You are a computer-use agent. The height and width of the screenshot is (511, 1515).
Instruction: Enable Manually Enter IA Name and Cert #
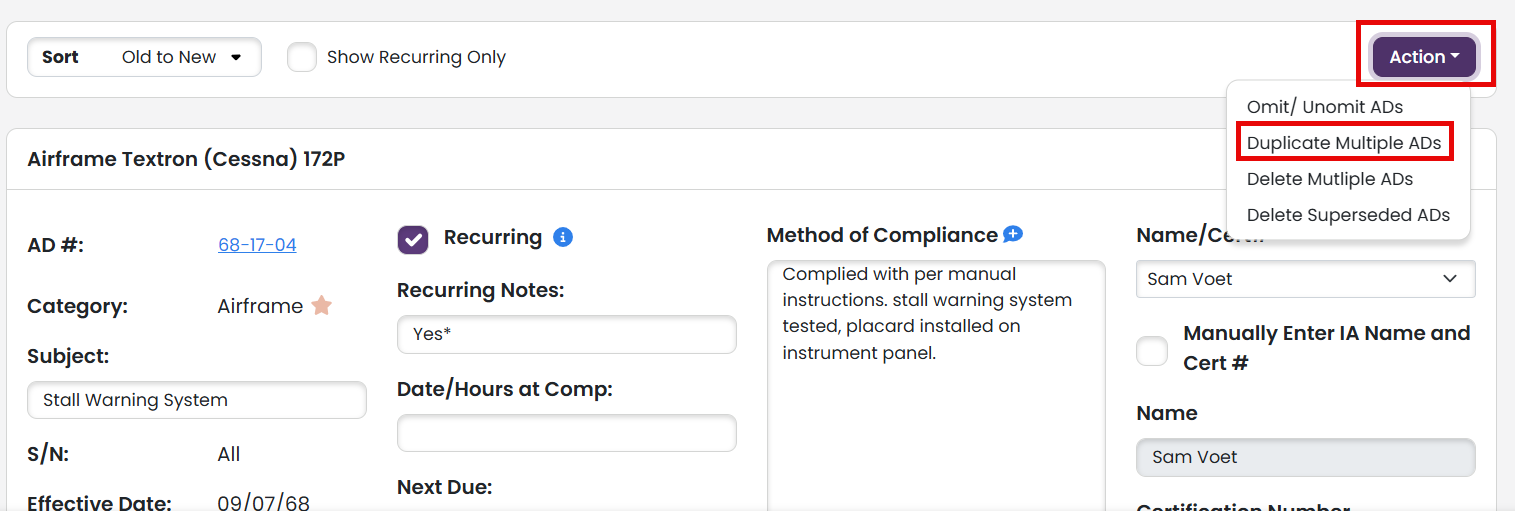coord(1152,351)
